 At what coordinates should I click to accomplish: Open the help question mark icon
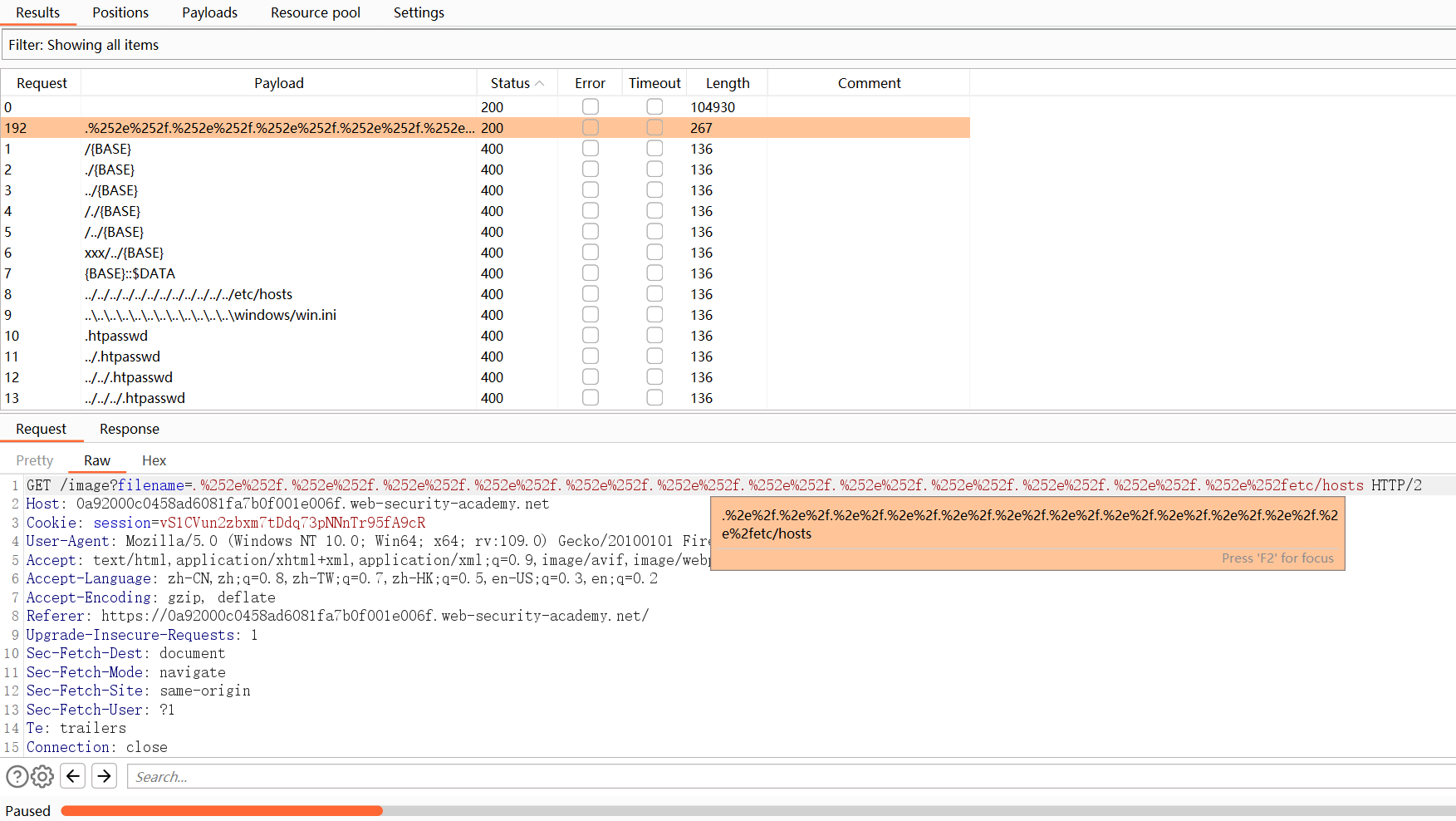click(17, 777)
